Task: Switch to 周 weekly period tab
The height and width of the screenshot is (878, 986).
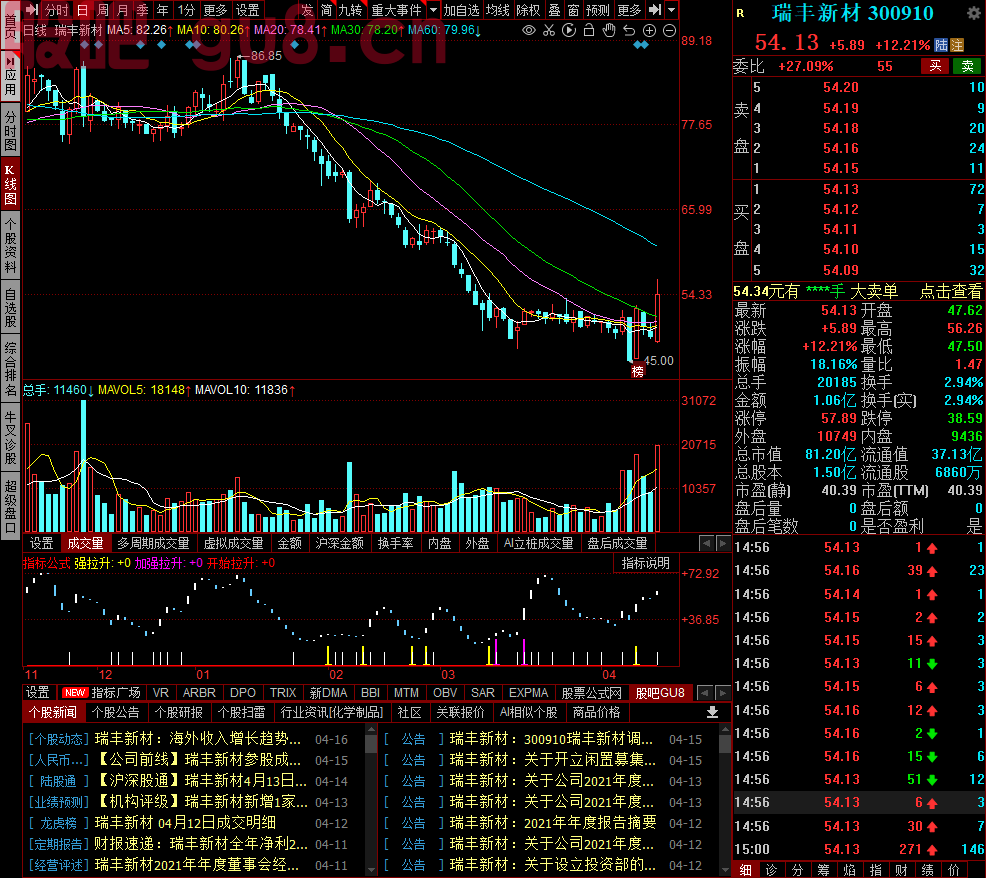Action: [103, 9]
